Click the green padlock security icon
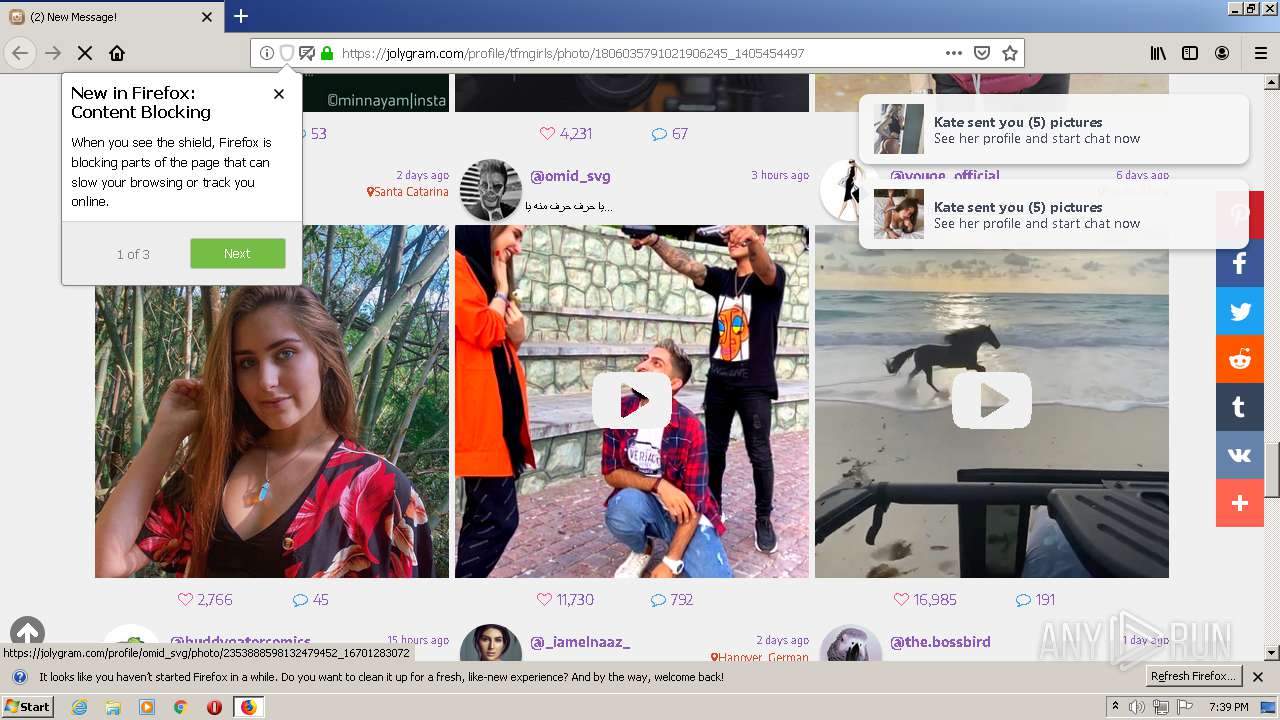 [326, 53]
